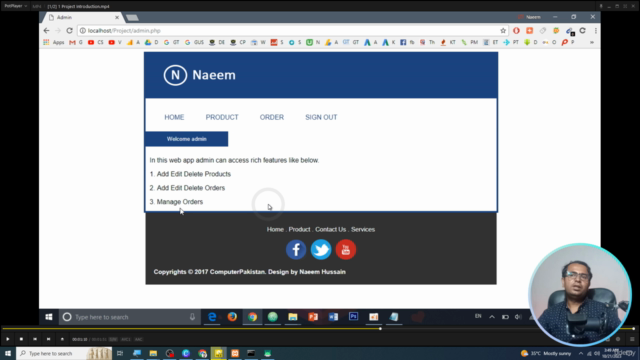Open the Google Drive bookmark labeled D
This screenshot has width=640, height=360.
151,42
